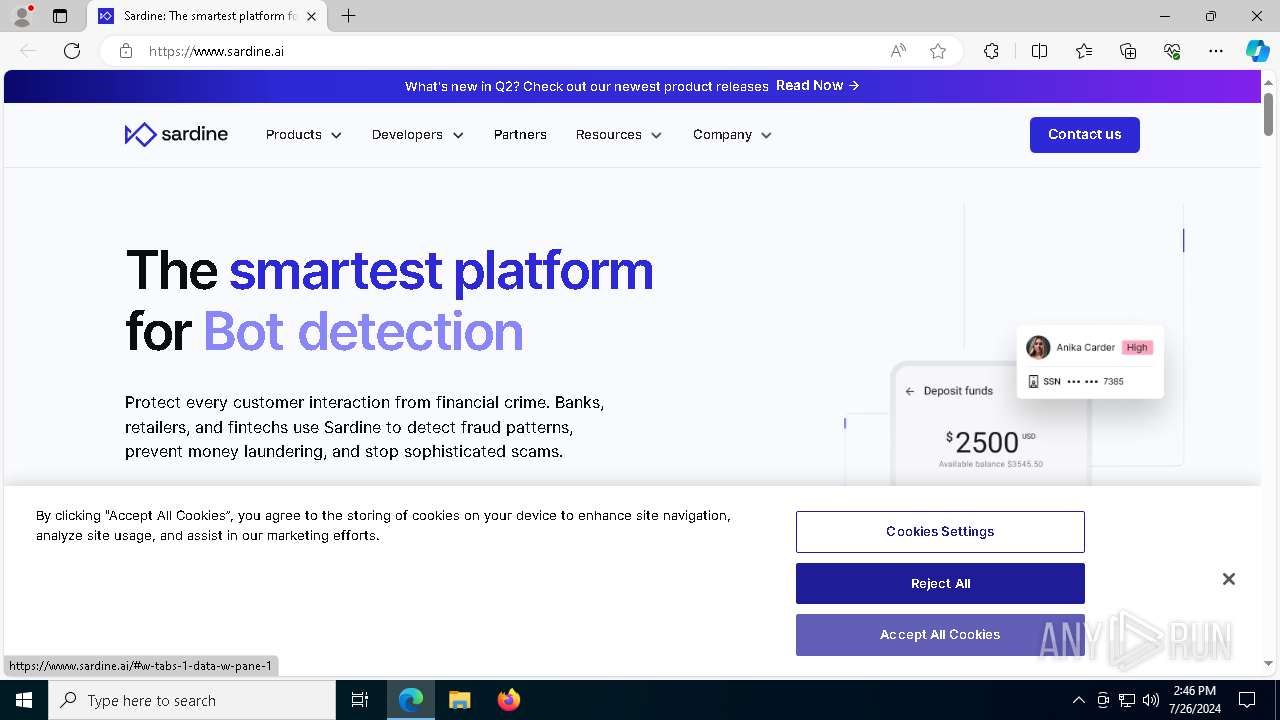Image resolution: width=1280 pixels, height=720 pixels.
Task: Click the Contact us button
Action: pos(1085,135)
